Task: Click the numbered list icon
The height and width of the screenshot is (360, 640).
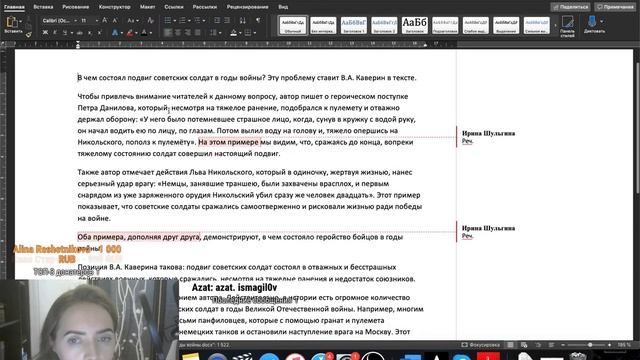Action: [182, 20]
